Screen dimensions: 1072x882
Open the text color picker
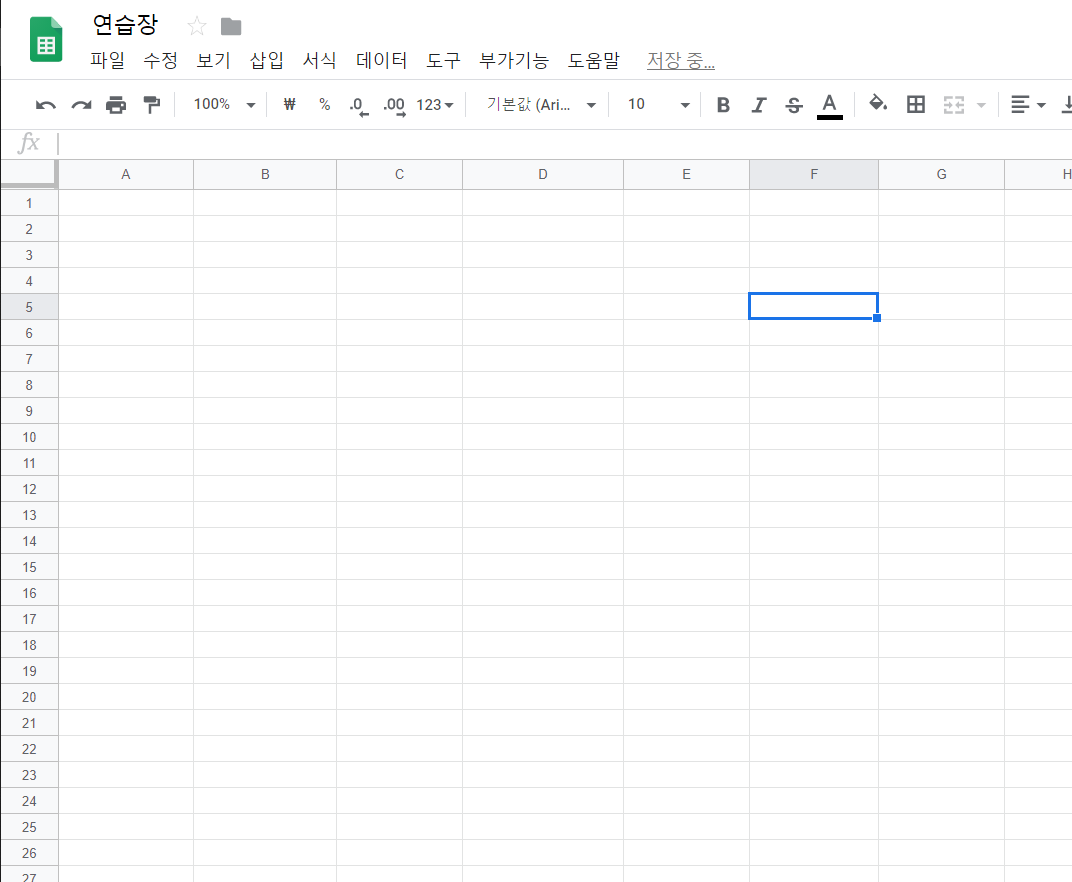[829, 106]
